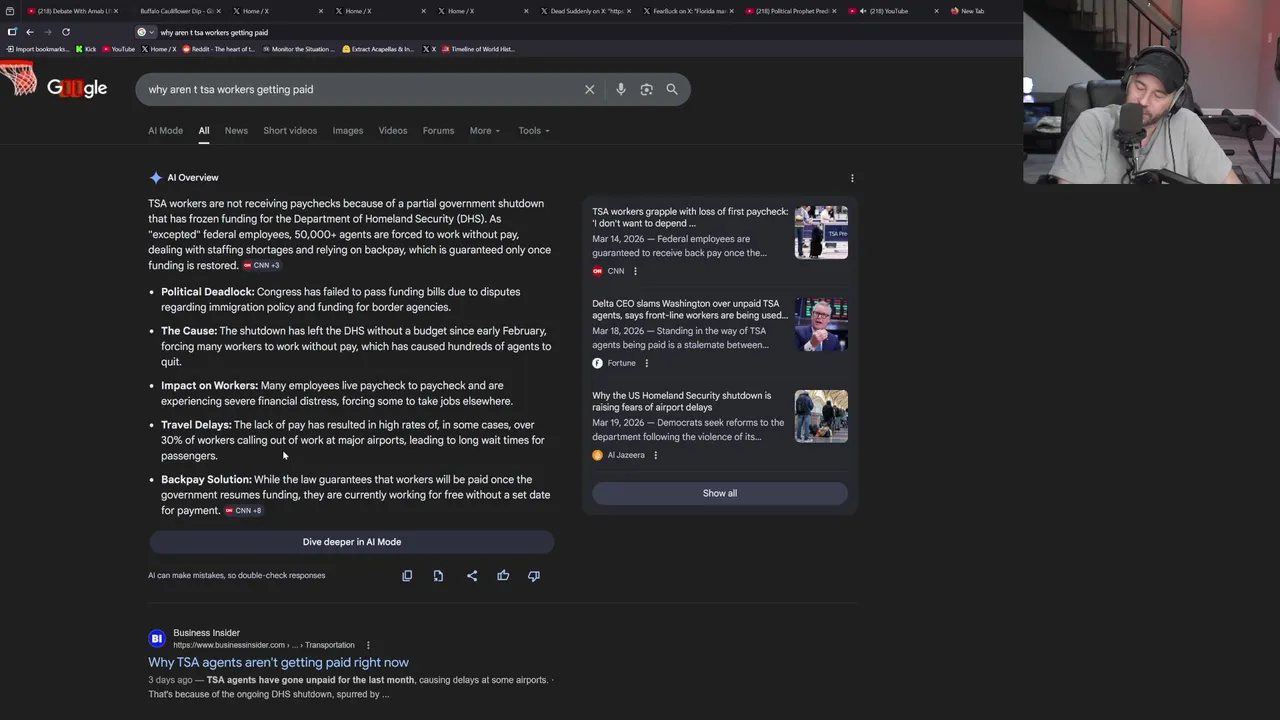Switch to the Images tab
1280x720 pixels.
(348, 131)
